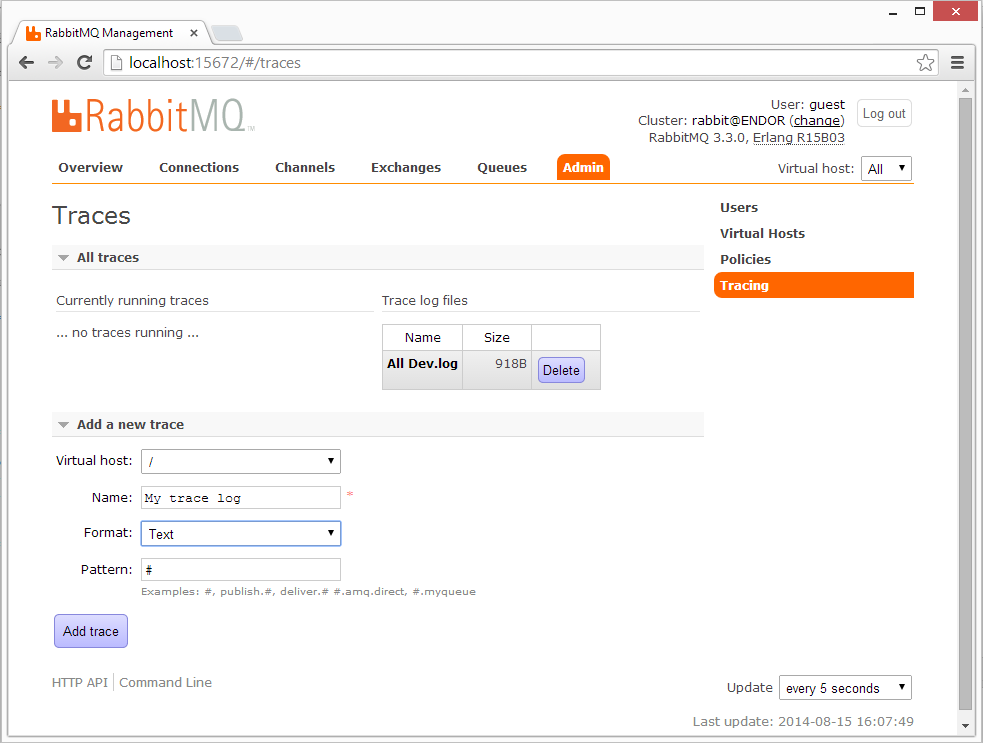Close the RabbitMQ Management tab
Viewport: 983px width, 743px height.
tap(194, 33)
